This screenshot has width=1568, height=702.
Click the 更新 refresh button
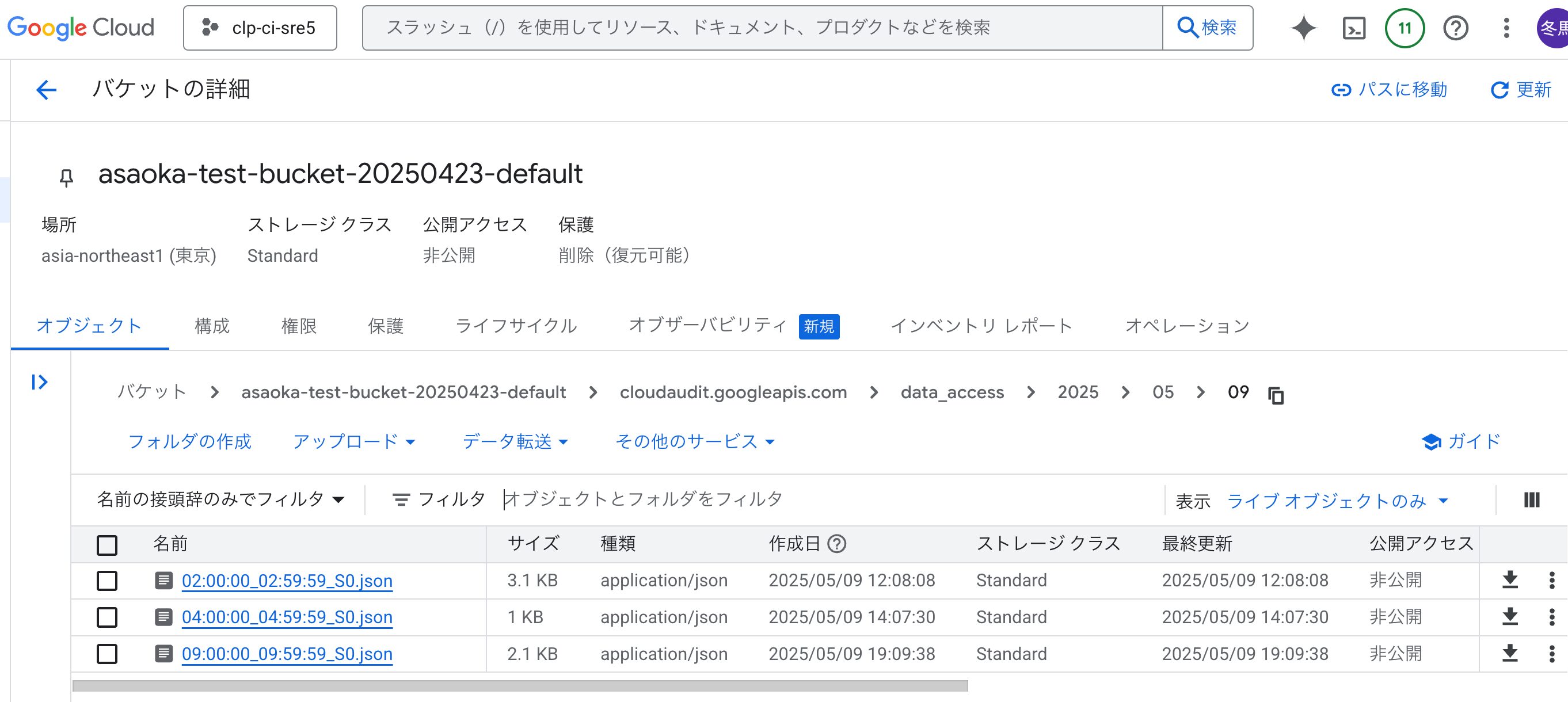tap(1521, 90)
